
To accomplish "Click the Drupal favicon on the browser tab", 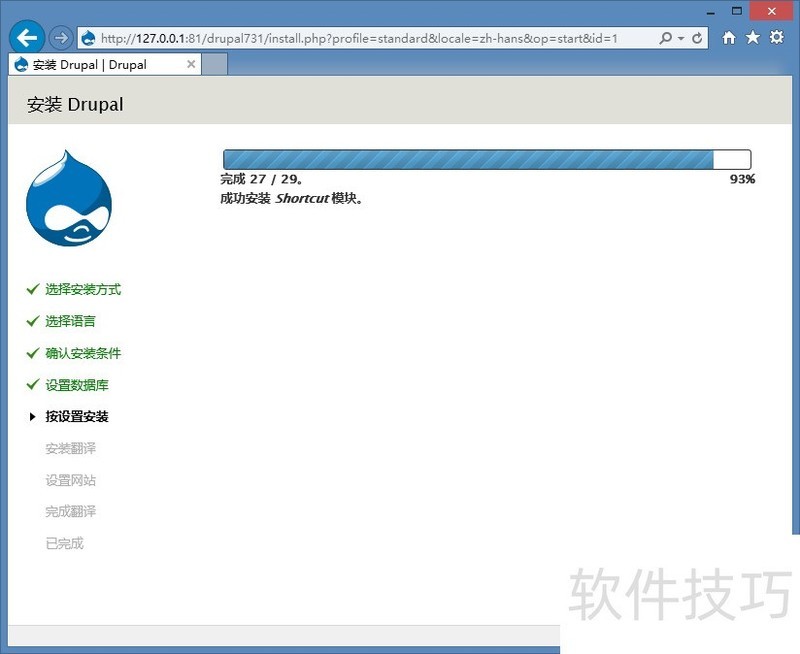I will pos(21,62).
